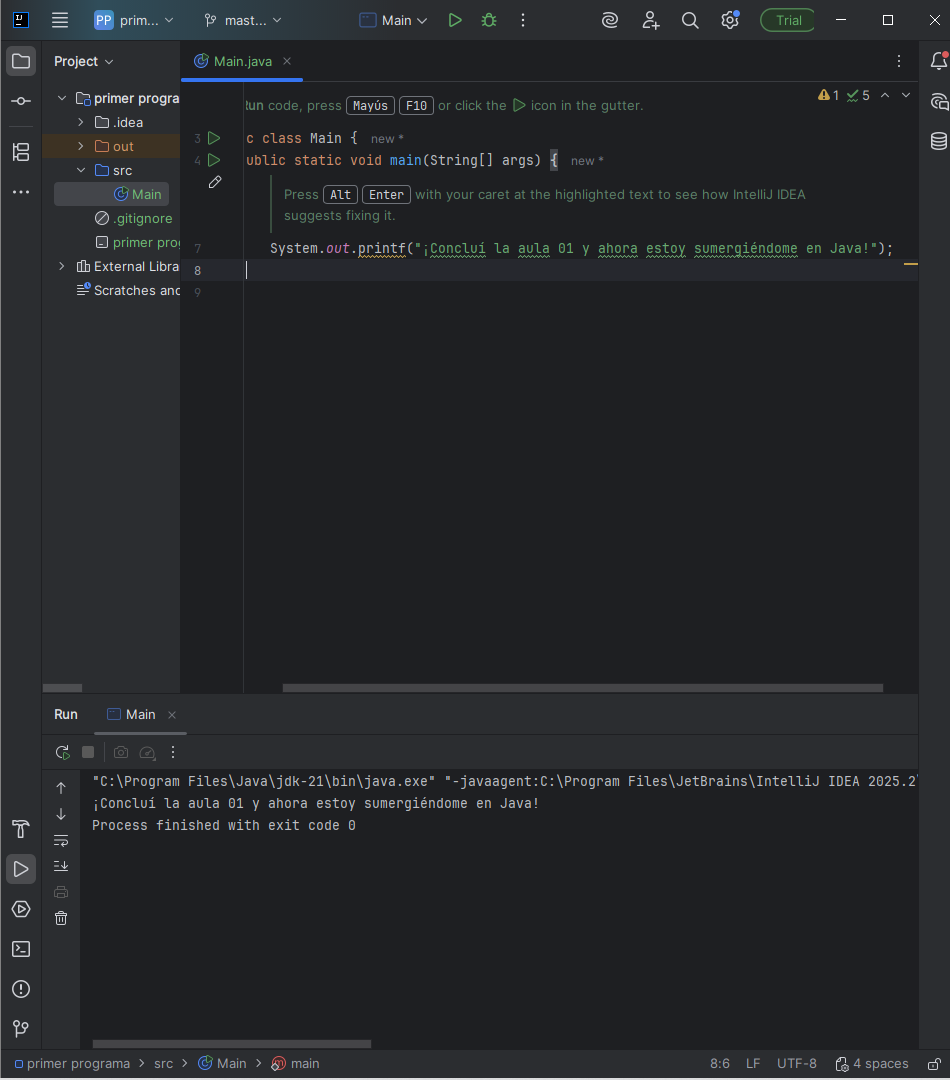Screen dimensions: 950x1080
Task: Open editor tab options kebab menu
Action: coord(899,61)
